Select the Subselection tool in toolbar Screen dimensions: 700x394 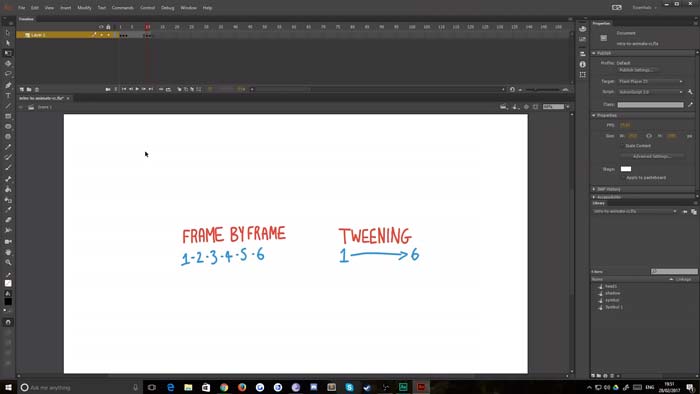pyautogui.click(x=8, y=43)
